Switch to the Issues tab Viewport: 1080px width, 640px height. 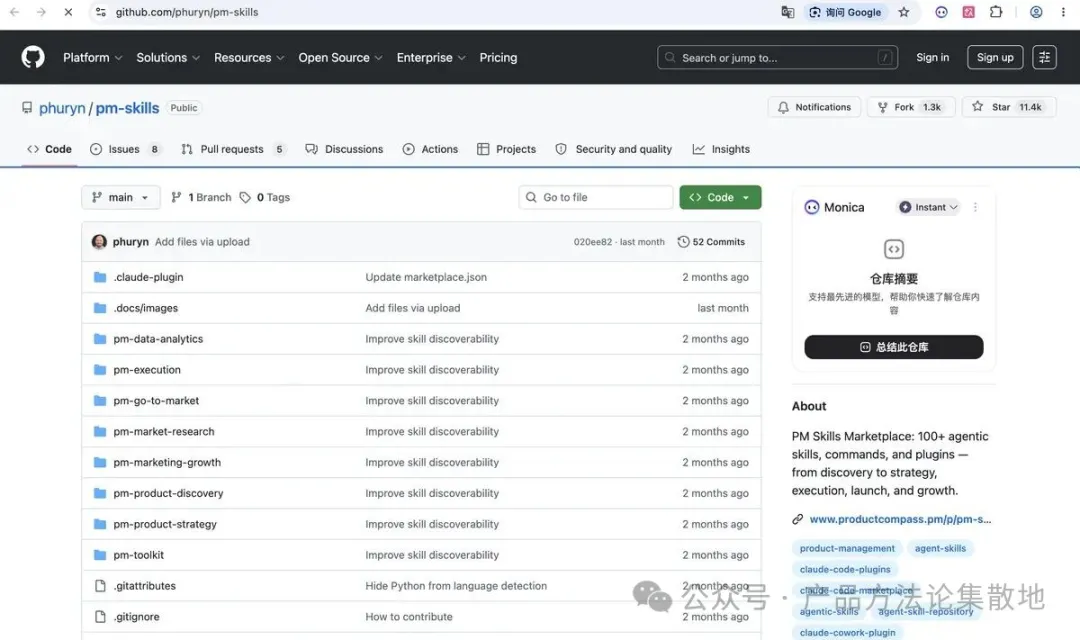pyautogui.click(x=125, y=149)
